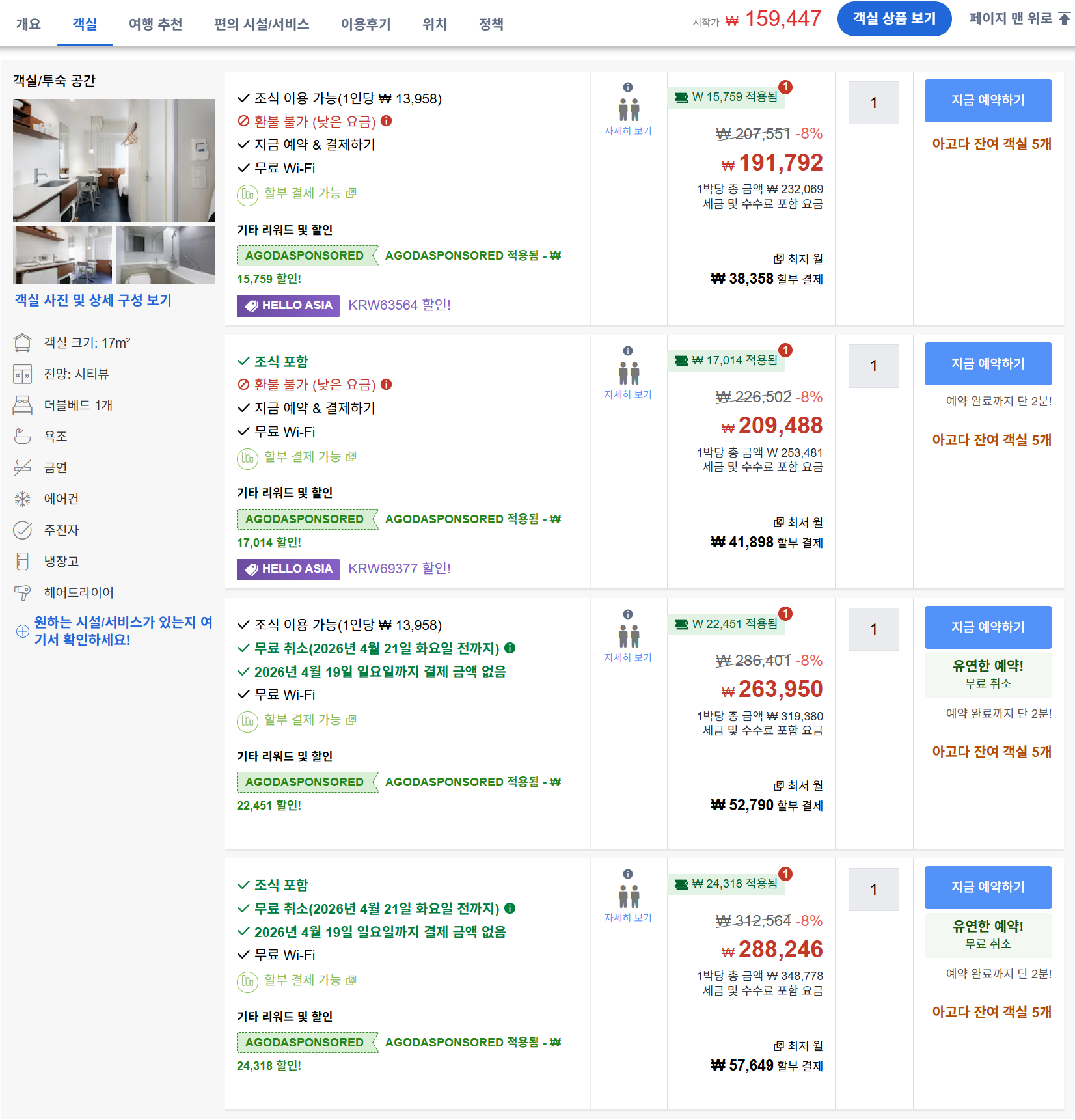Open the kitchenette thumbnail photo
Viewport: 1075px width, 1120px height.
62,255
